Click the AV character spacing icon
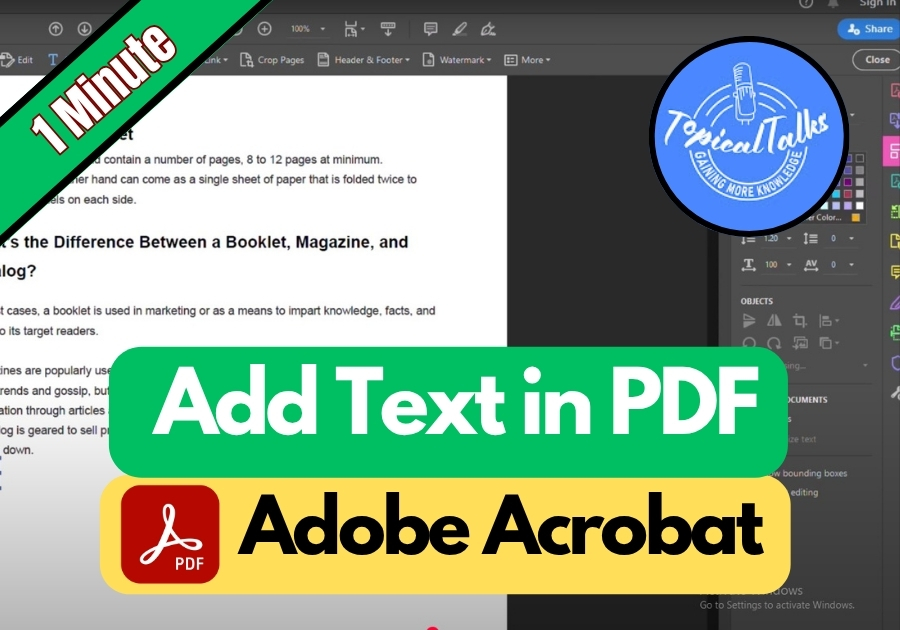Viewport: 900px width, 630px height. pyautogui.click(x=810, y=265)
